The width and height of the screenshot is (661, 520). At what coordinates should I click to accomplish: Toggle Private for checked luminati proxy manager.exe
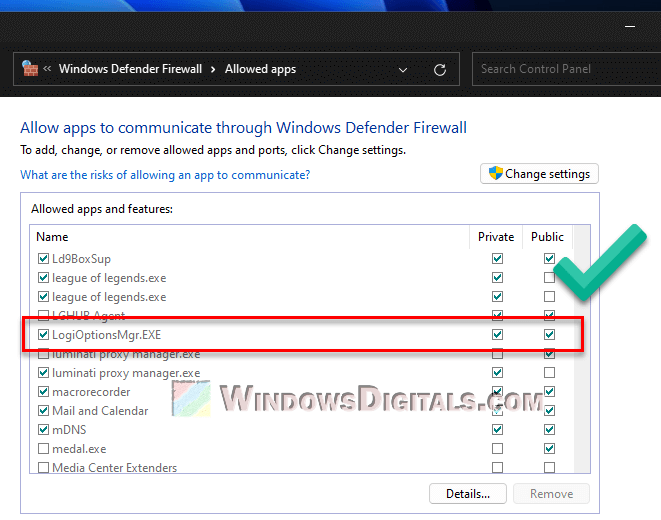click(497, 373)
